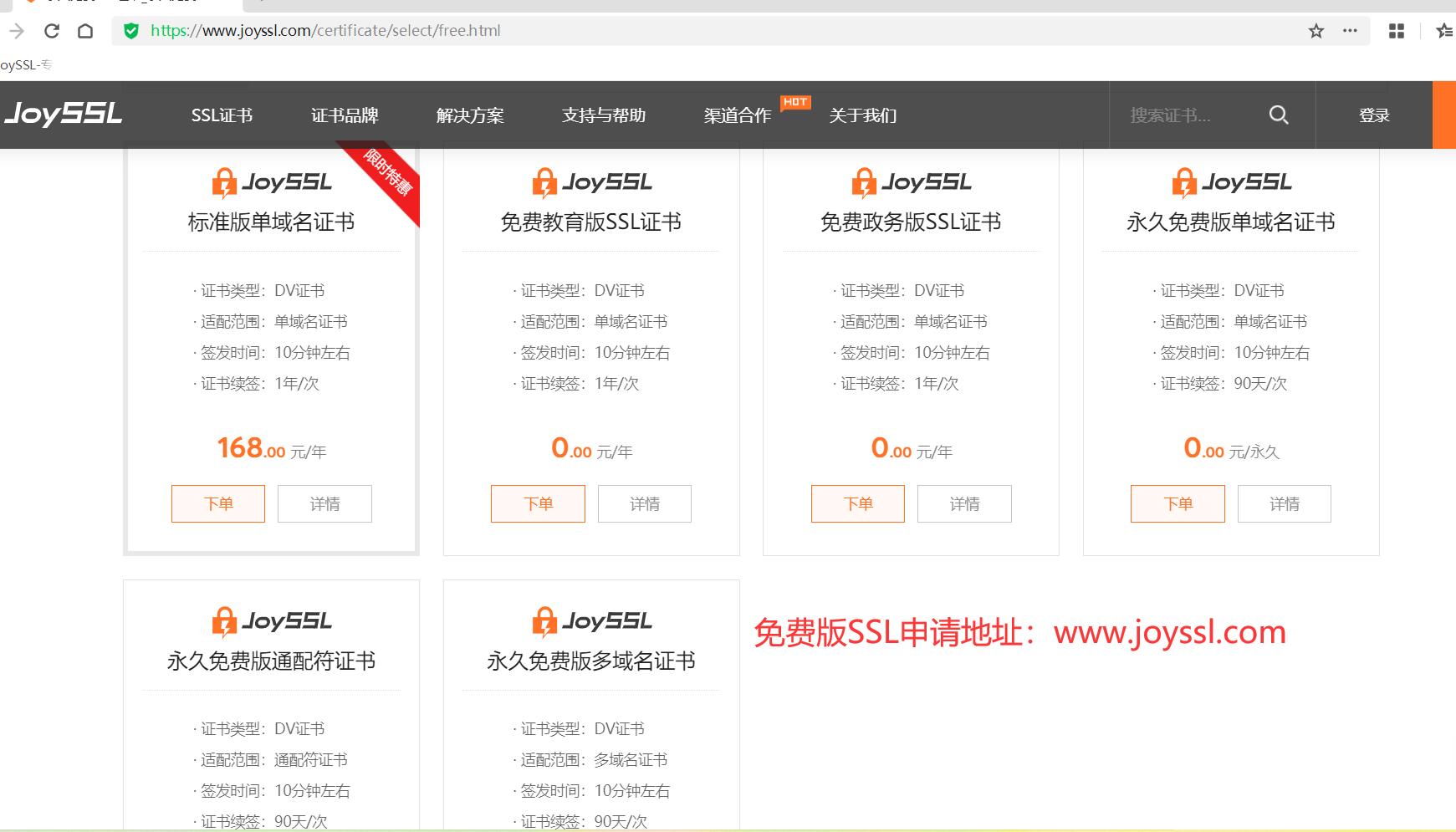Order the 永久免费版单域名证书 with 下单
1456x832 pixels.
tap(1178, 503)
